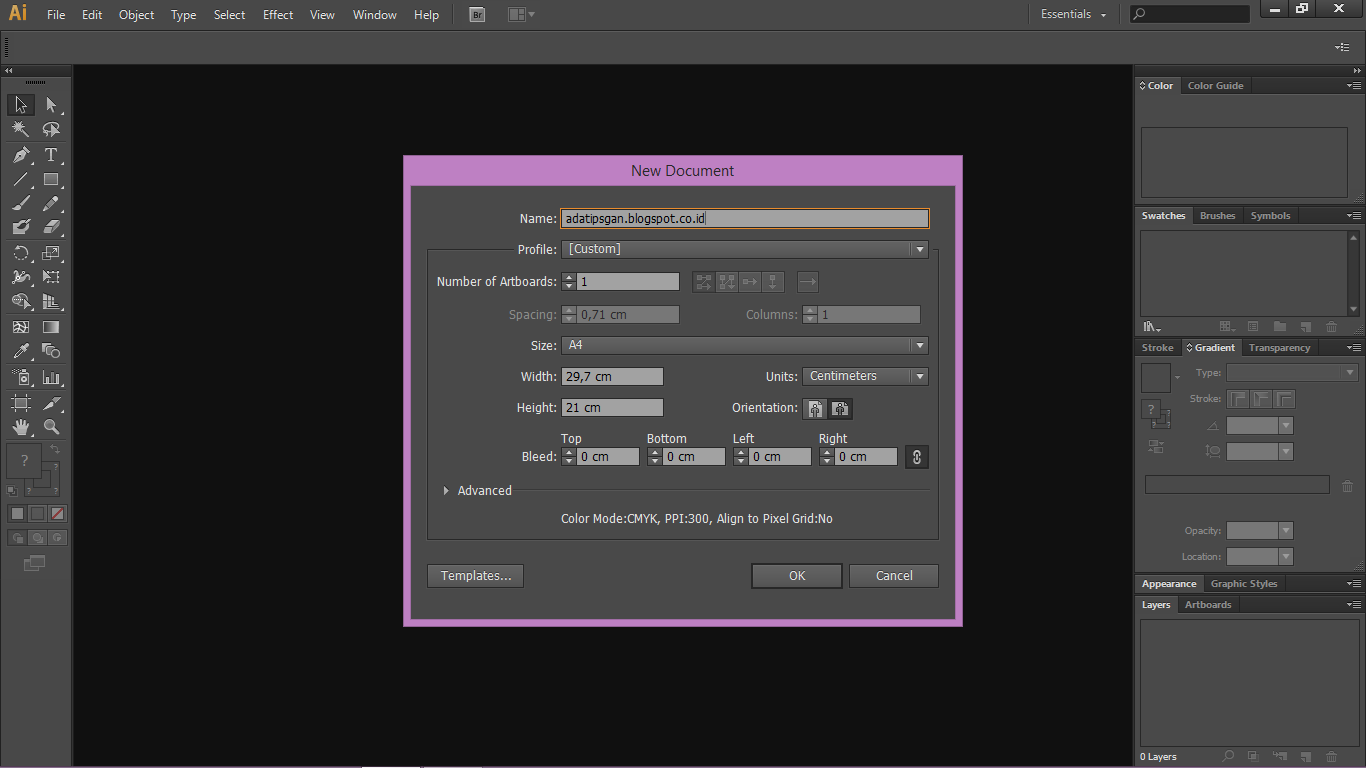Click the delete trash icon in Swatches panel
The image size is (1366, 768).
point(1331,326)
